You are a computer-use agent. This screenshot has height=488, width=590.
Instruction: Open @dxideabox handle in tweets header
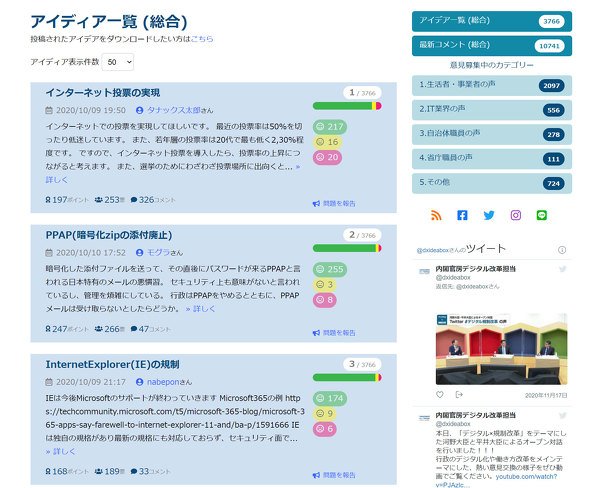[x=433, y=250]
